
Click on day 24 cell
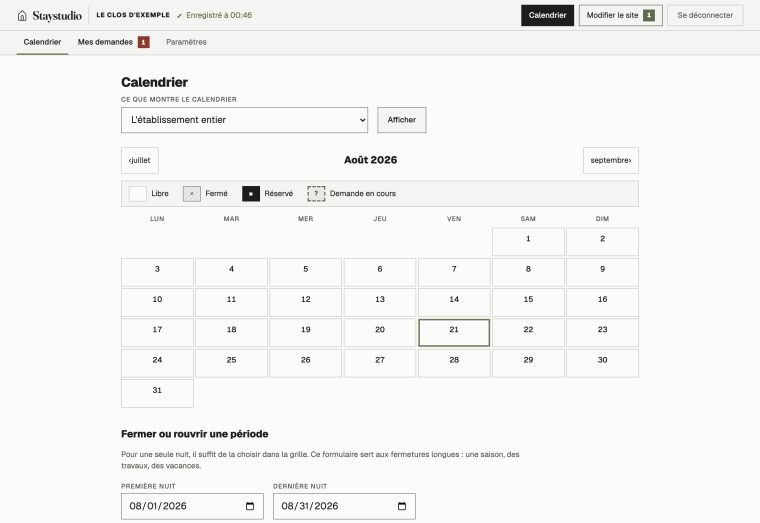(x=157, y=363)
